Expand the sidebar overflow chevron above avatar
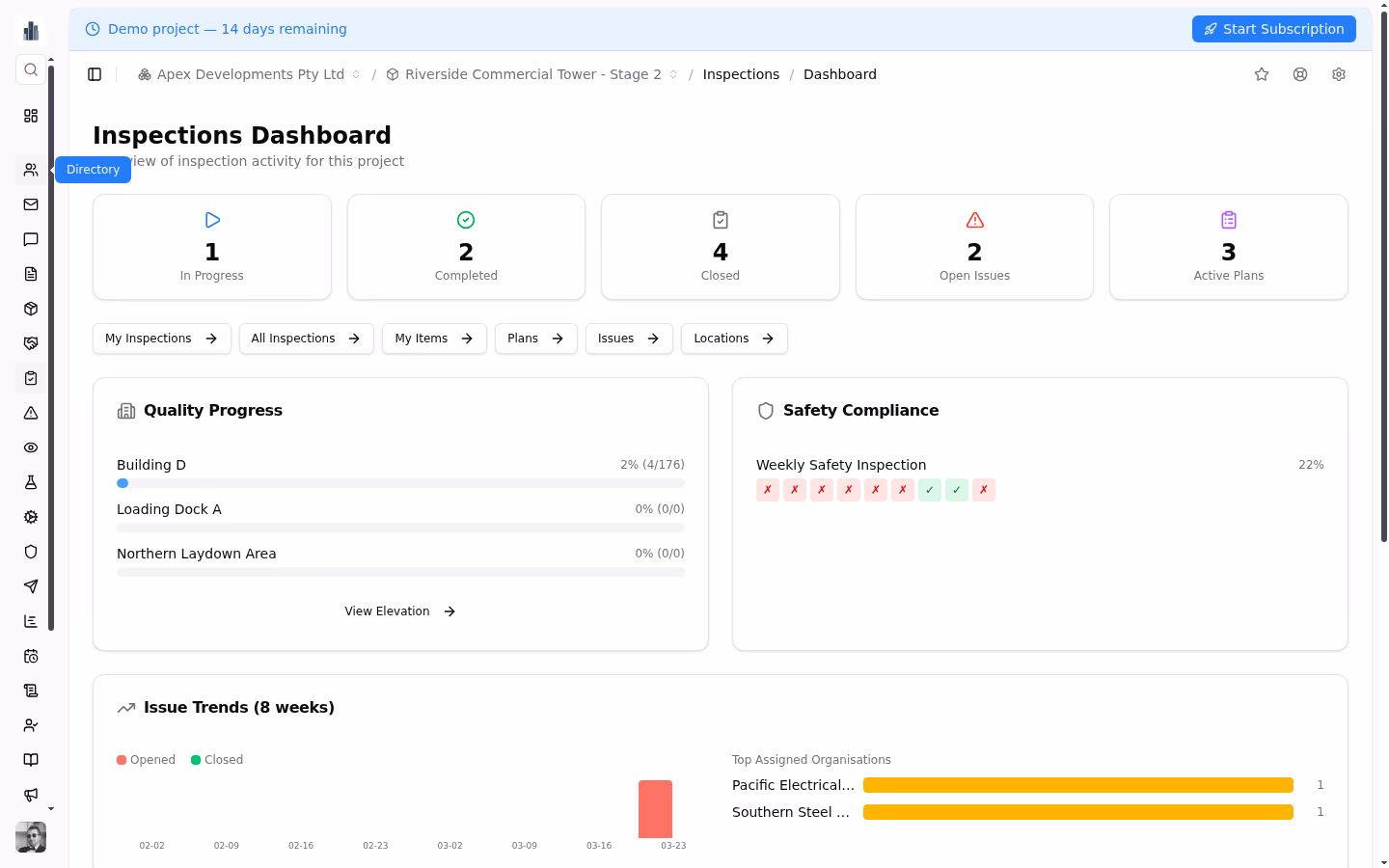This screenshot has width=1389, height=868. click(51, 808)
